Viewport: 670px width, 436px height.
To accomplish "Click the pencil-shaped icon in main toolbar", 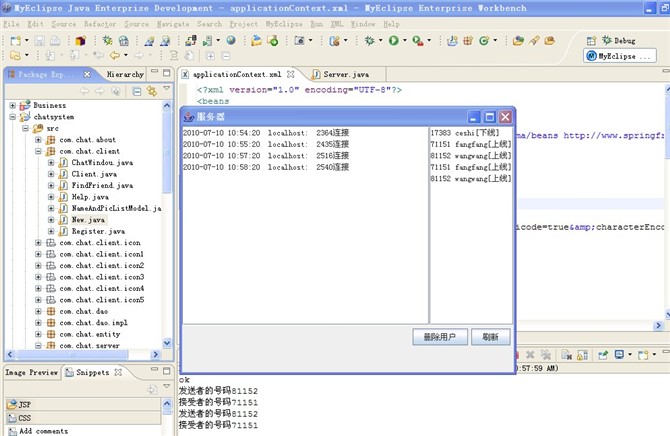I will tap(534, 41).
